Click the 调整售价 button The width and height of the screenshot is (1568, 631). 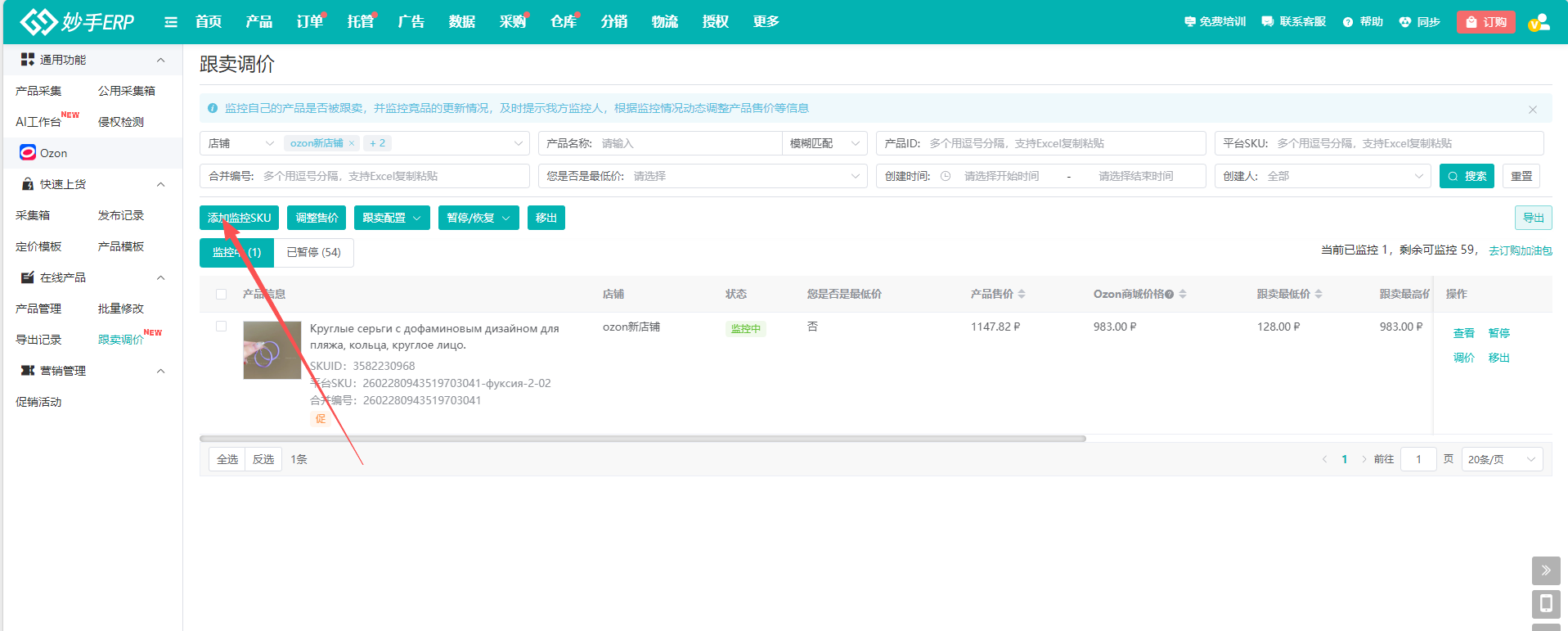coord(317,218)
